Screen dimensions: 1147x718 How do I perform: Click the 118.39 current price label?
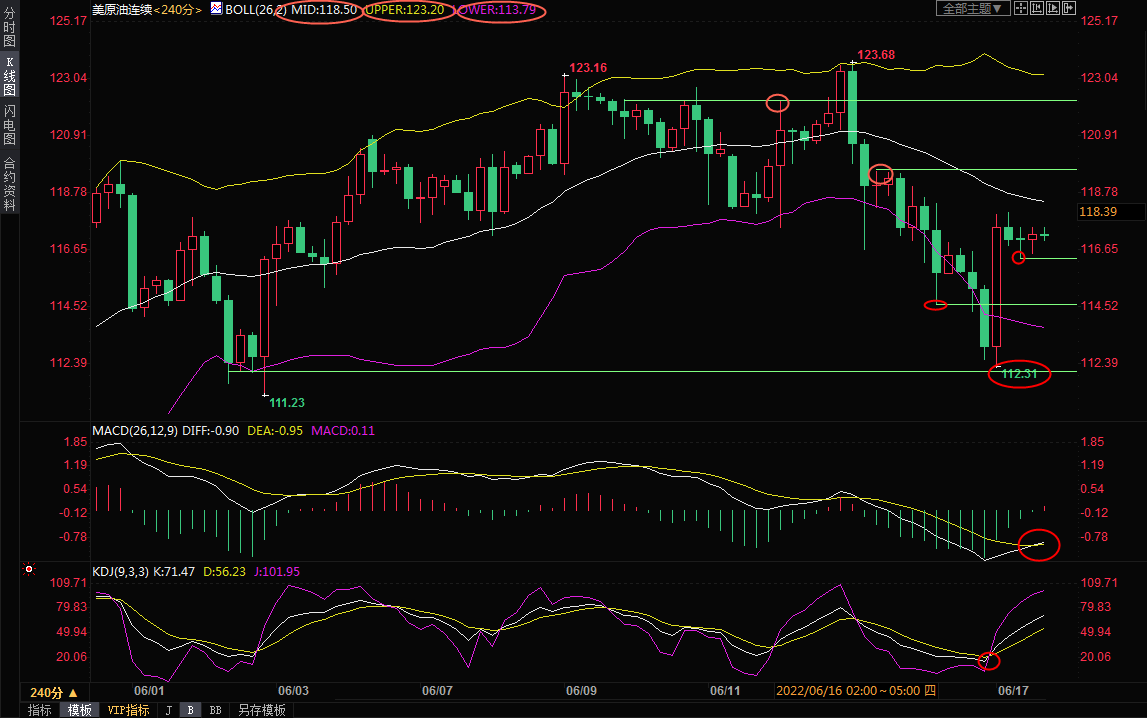click(1098, 211)
